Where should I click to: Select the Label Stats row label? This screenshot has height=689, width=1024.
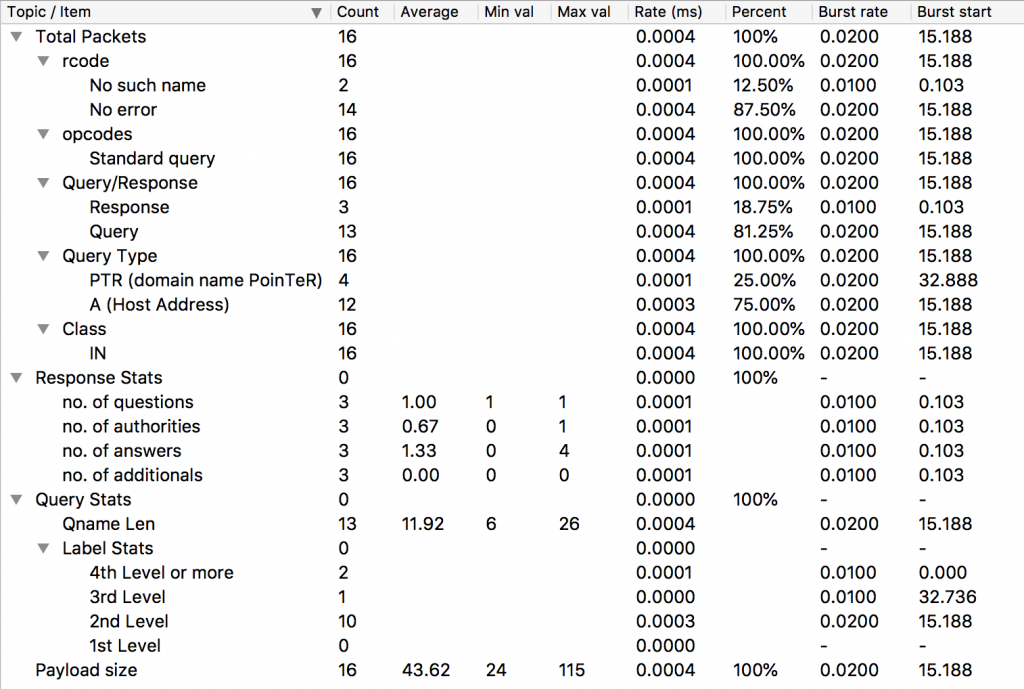(108, 549)
